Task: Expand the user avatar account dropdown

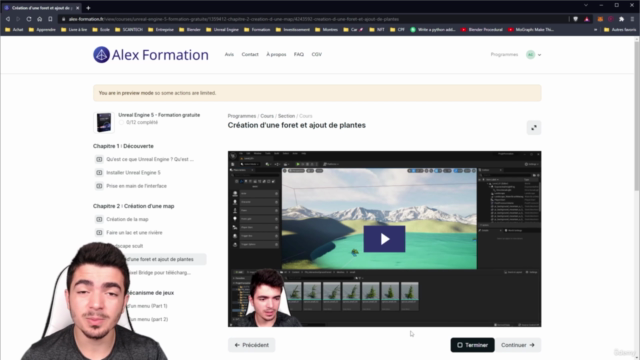Action: (534, 55)
